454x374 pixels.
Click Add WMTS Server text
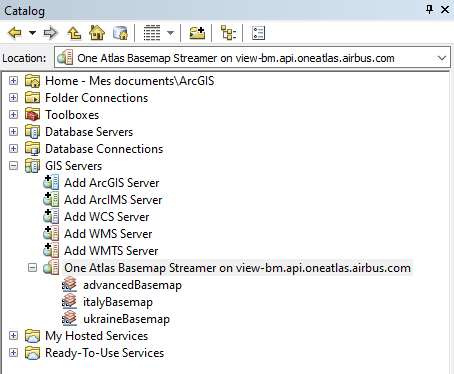[111, 251]
